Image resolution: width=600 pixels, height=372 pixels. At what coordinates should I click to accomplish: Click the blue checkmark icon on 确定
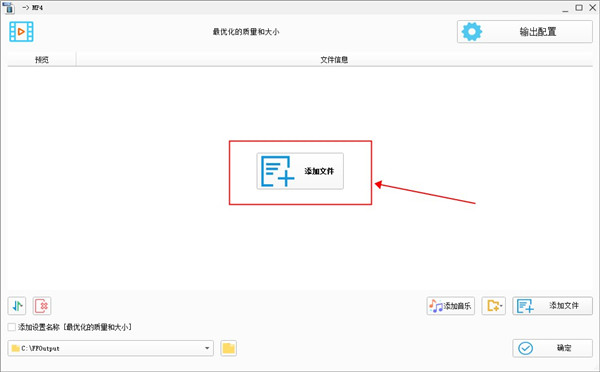point(525,348)
